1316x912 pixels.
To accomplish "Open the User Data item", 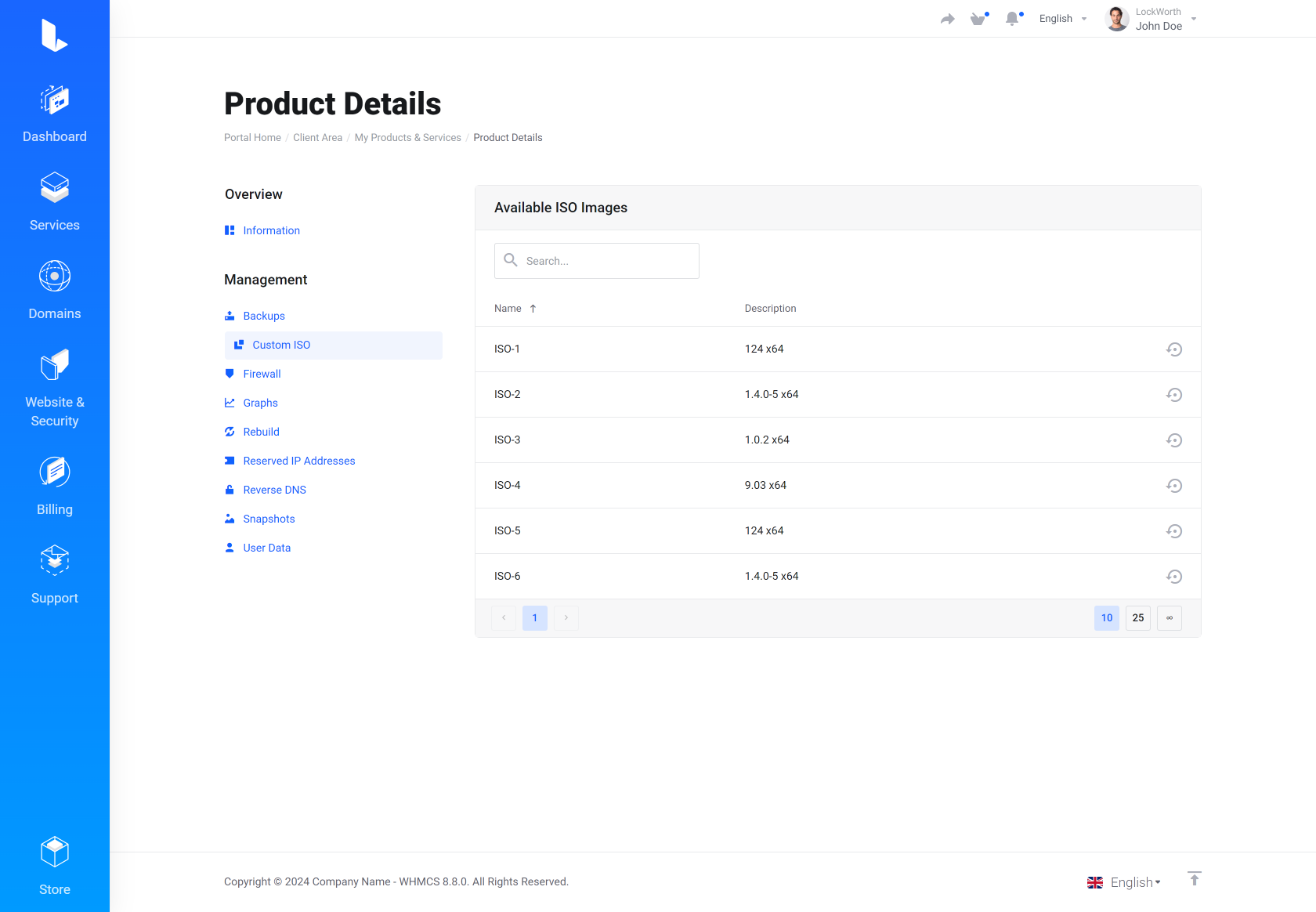I will tap(266, 548).
